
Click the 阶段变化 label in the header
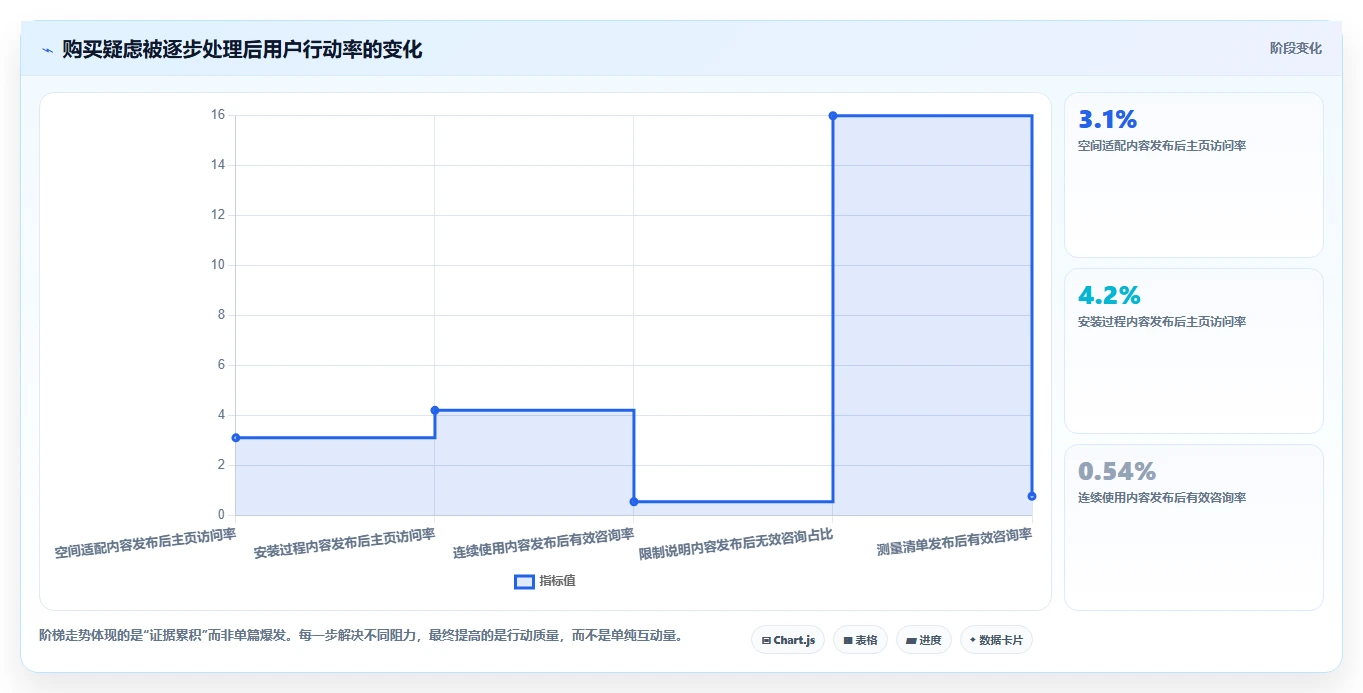click(x=1295, y=48)
